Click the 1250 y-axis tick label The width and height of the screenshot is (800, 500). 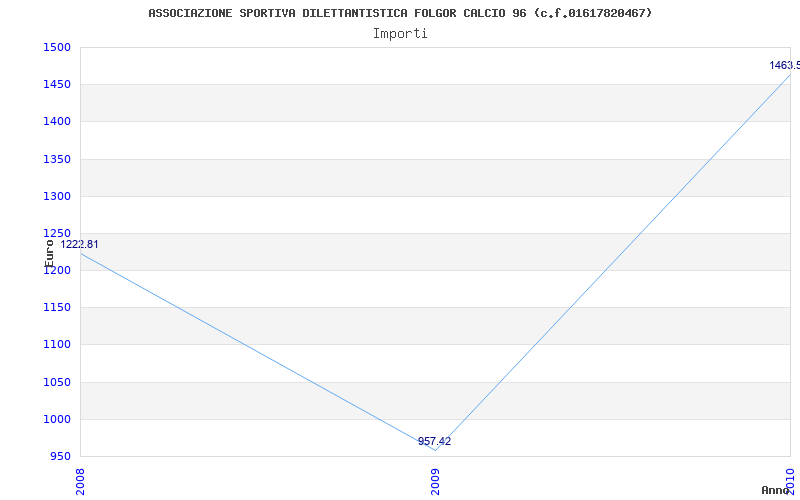tap(57, 233)
